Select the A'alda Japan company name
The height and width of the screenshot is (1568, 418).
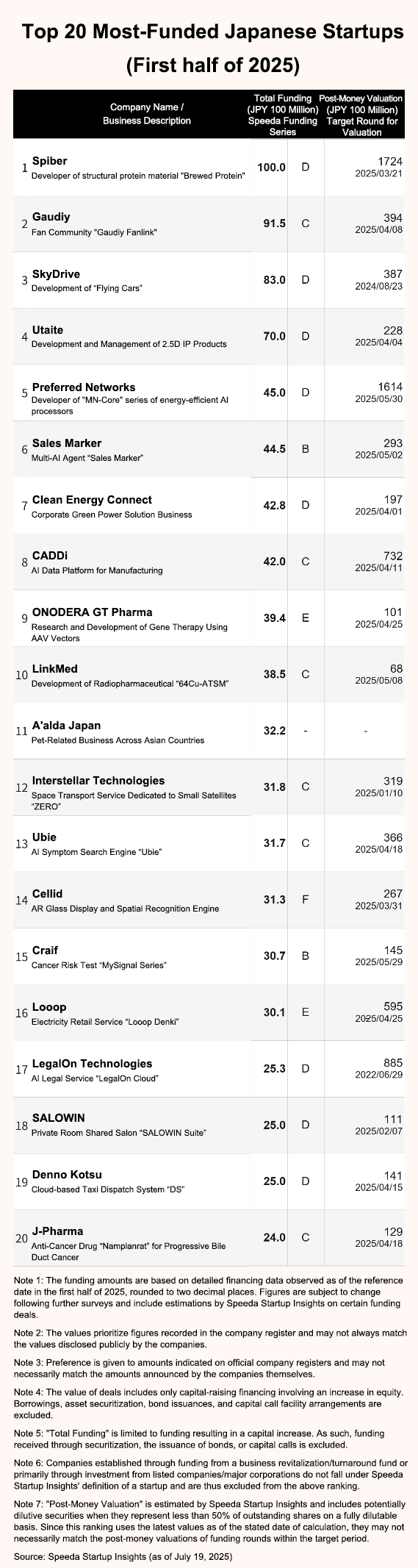[x=66, y=726]
